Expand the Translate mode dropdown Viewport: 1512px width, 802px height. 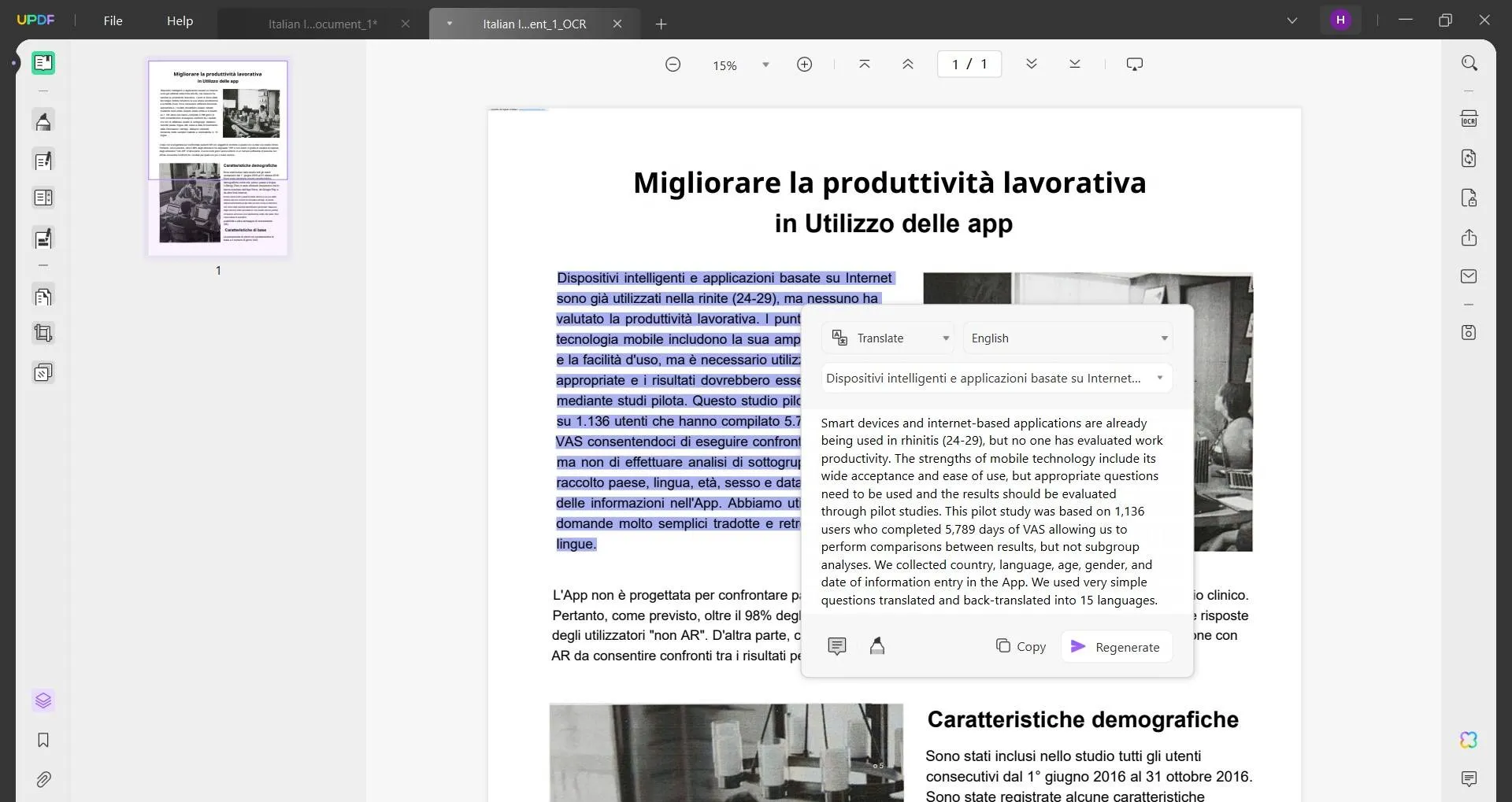click(888, 338)
